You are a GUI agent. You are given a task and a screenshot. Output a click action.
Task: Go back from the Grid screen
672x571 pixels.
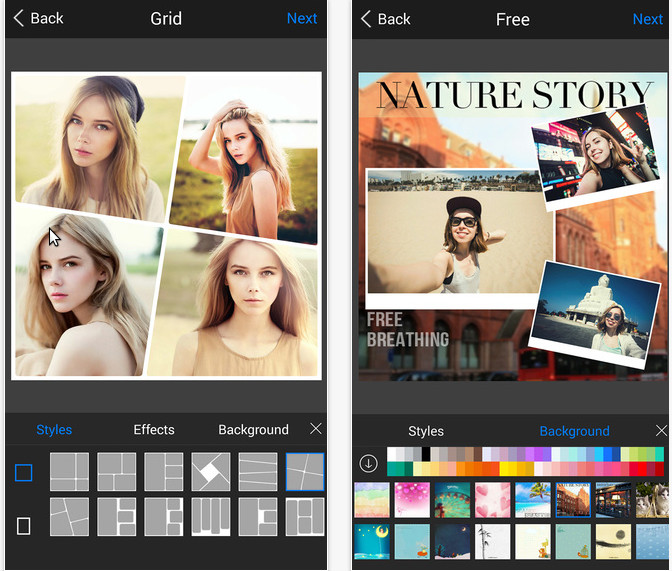click(39, 18)
